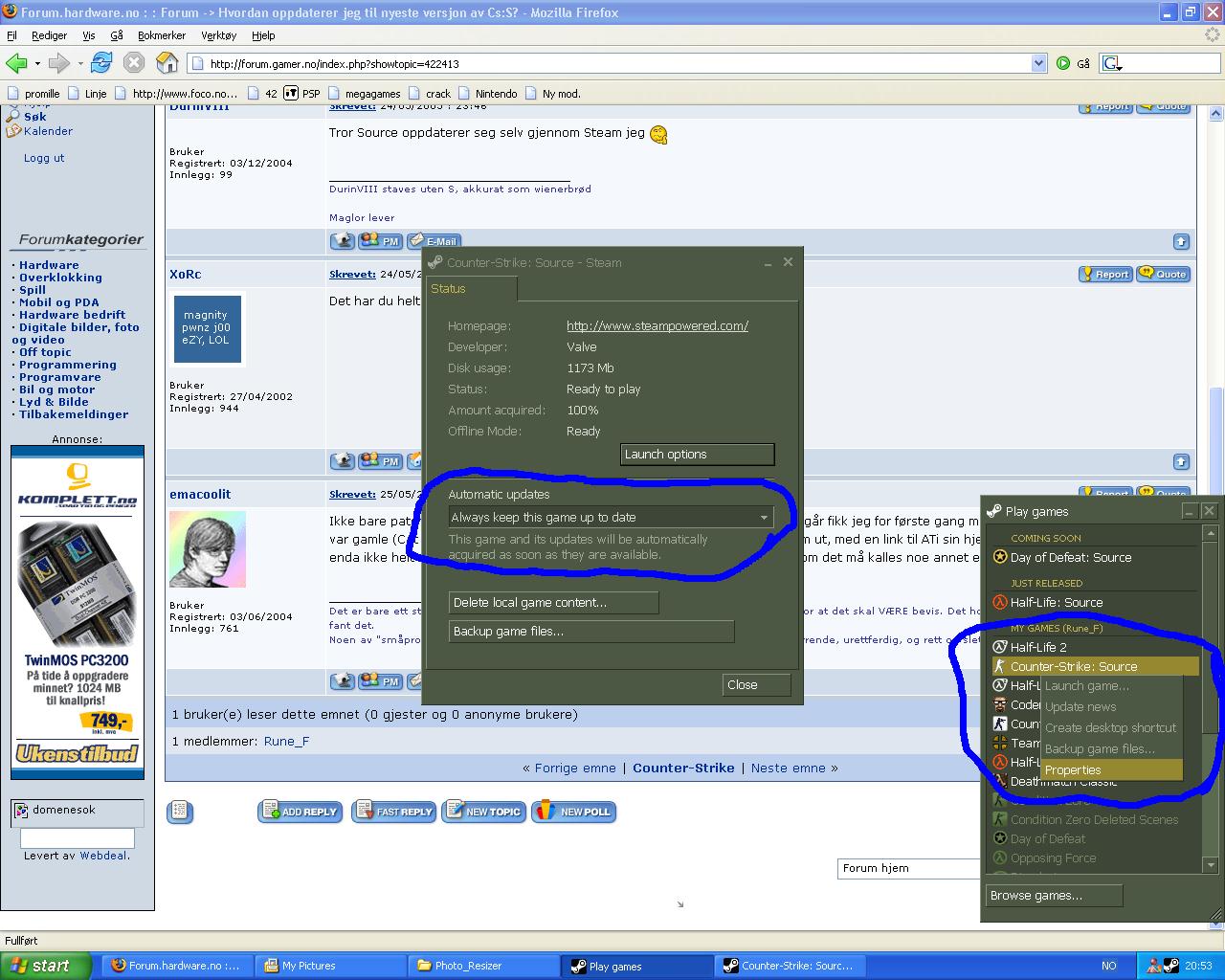The width and height of the screenshot is (1225, 980).
Task: Click the Day of Defeat: Source game icon
Action: pos(1000,557)
